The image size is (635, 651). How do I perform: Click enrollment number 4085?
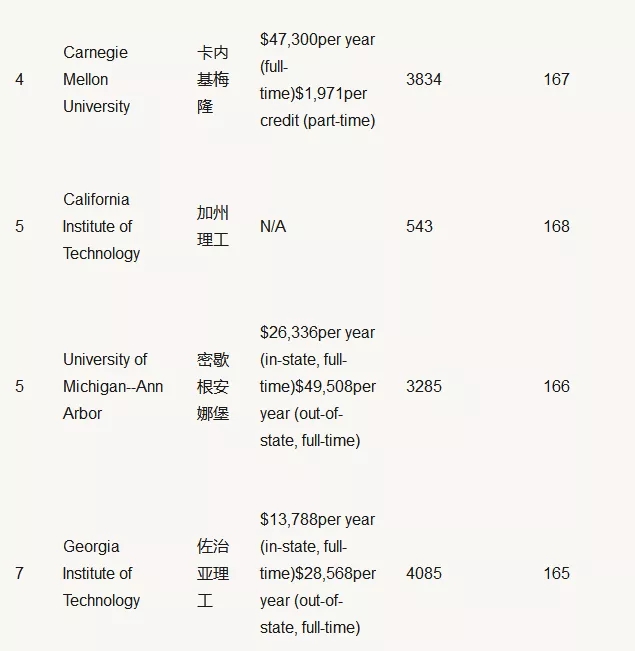point(424,573)
